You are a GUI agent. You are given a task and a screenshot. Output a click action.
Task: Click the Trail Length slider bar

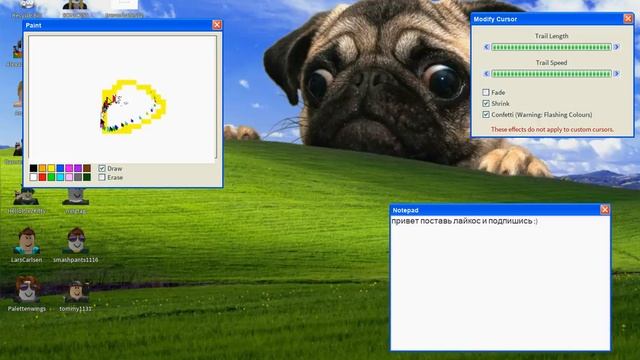click(551, 47)
